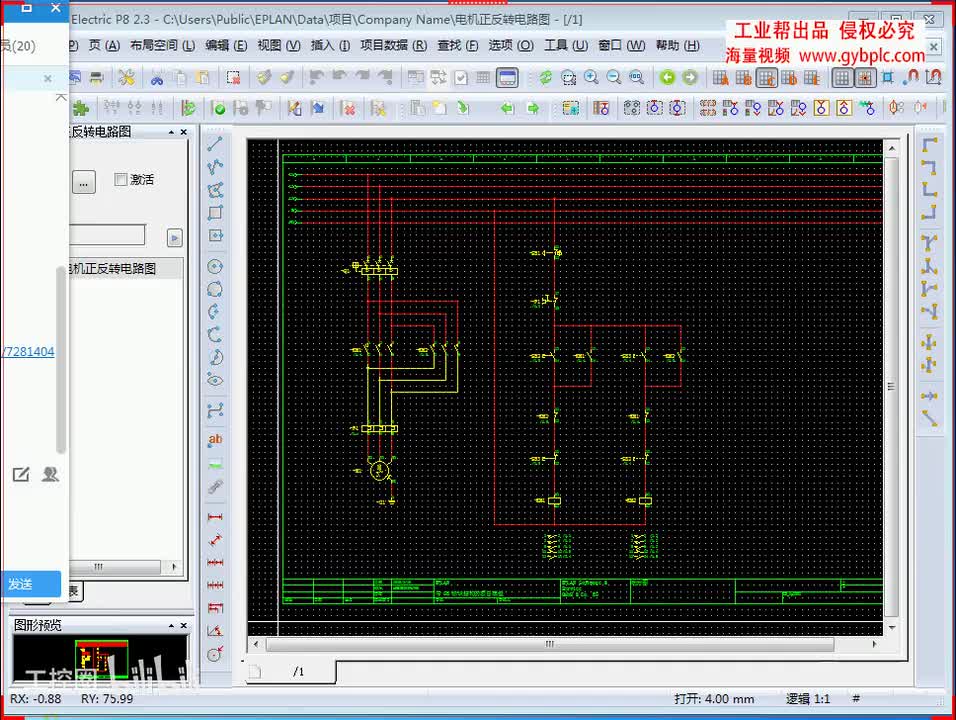
Task: Select the Polygon drawing tool
Action: pos(215,190)
